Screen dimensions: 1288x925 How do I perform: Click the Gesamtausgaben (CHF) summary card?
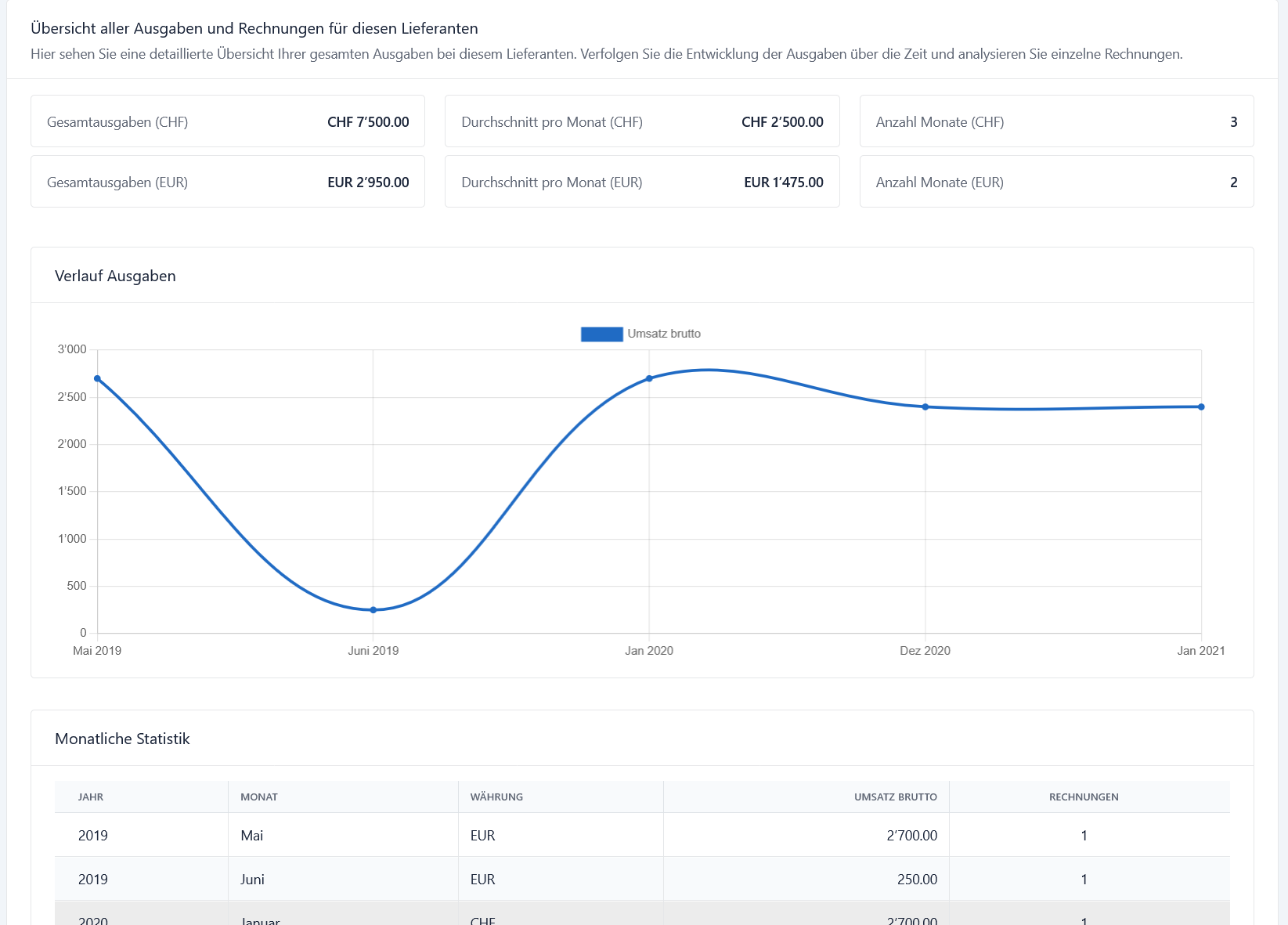(x=228, y=121)
